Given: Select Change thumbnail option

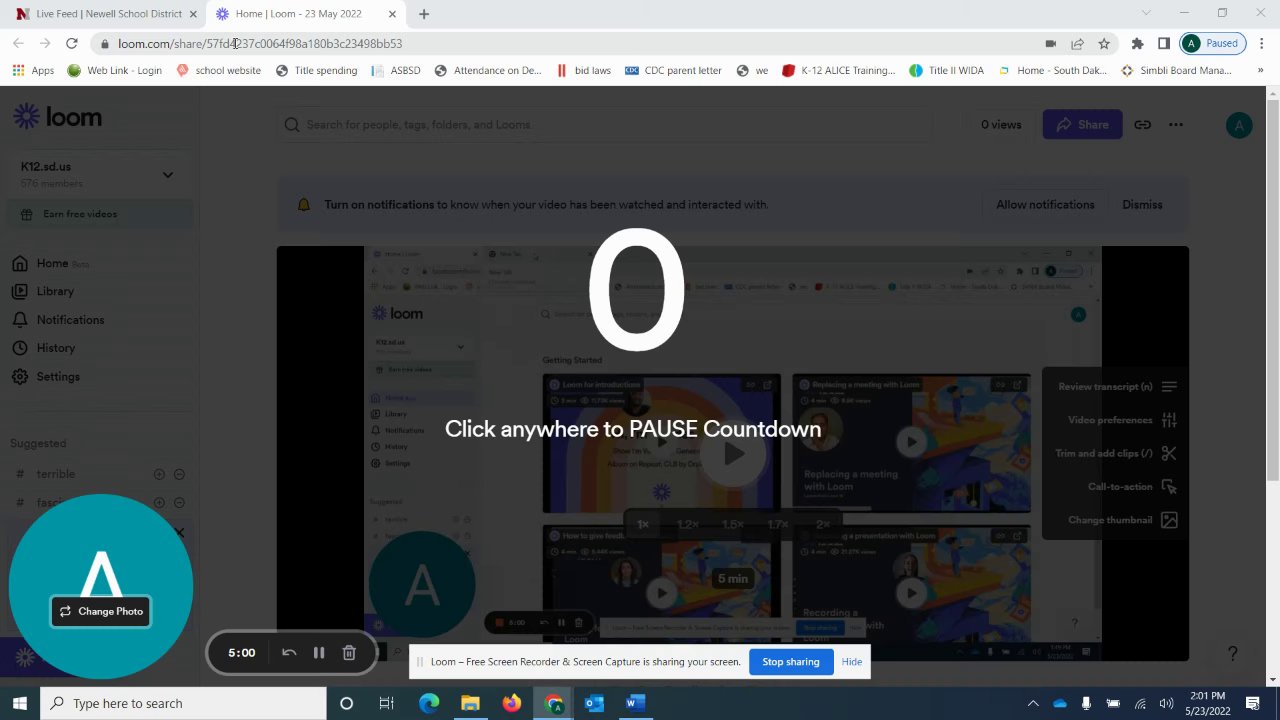Looking at the screenshot, I should [x=1123, y=520].
